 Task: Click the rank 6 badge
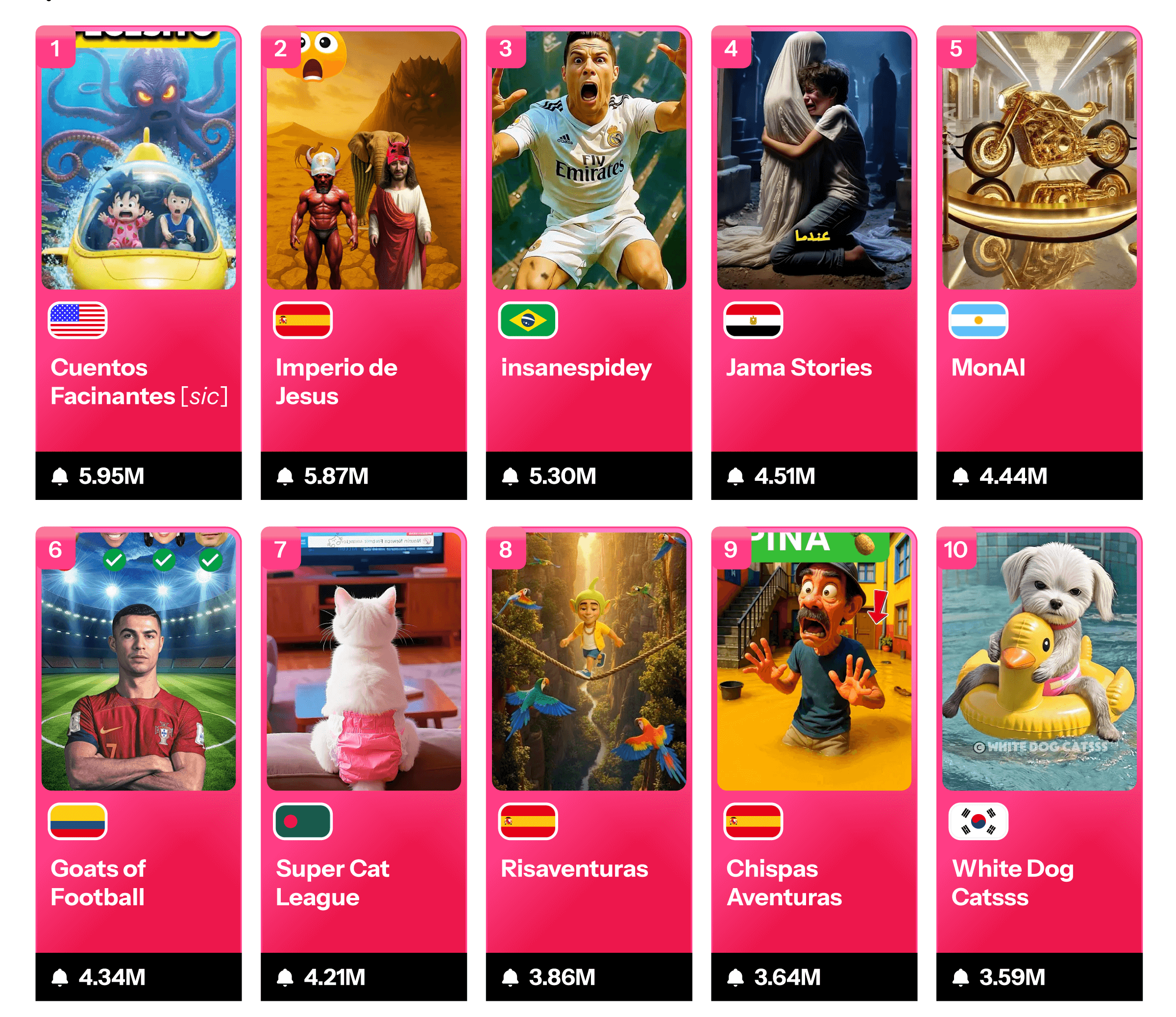pyautogui.click(x=56, y=549)
